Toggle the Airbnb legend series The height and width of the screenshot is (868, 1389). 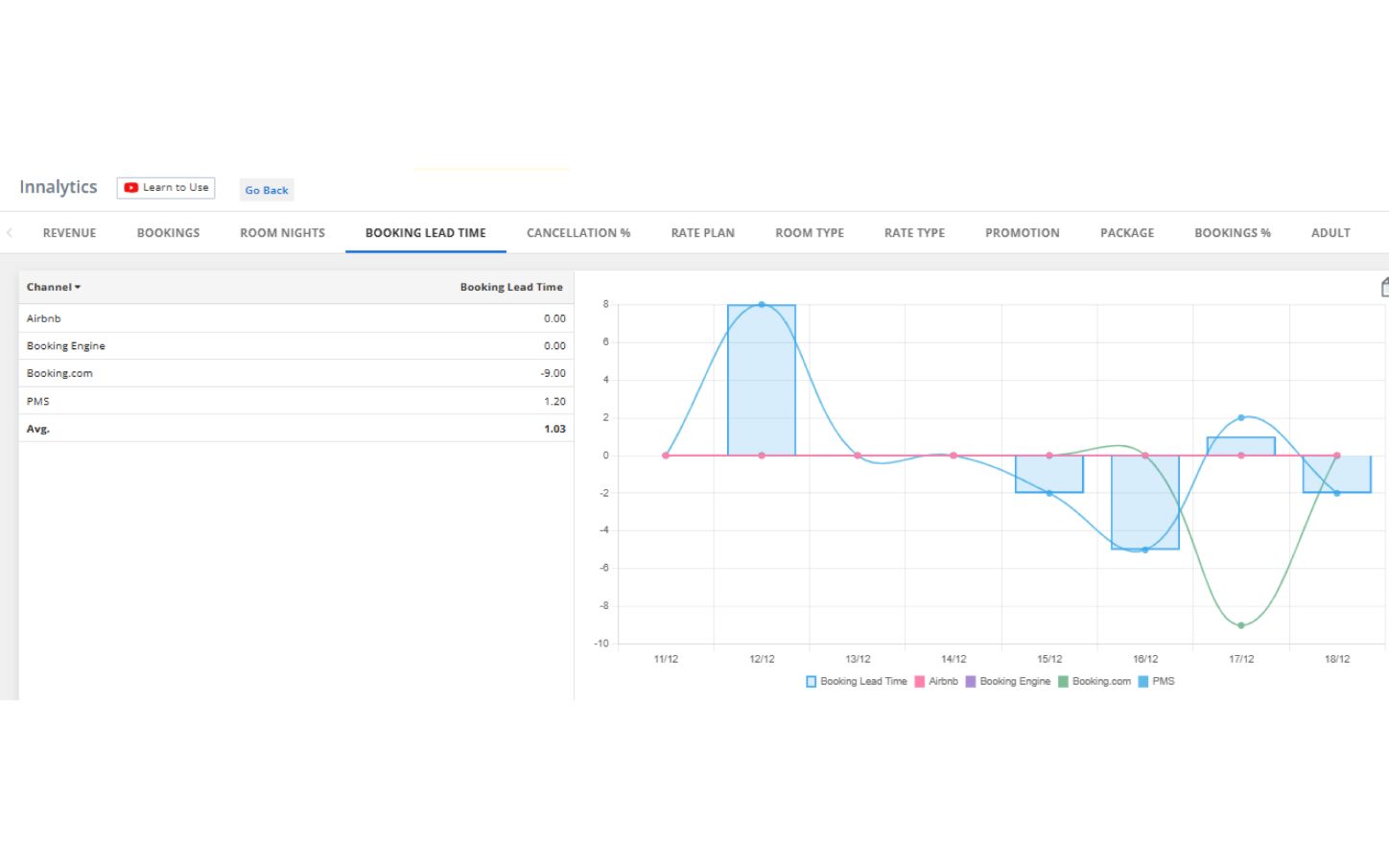pos(936,682)
